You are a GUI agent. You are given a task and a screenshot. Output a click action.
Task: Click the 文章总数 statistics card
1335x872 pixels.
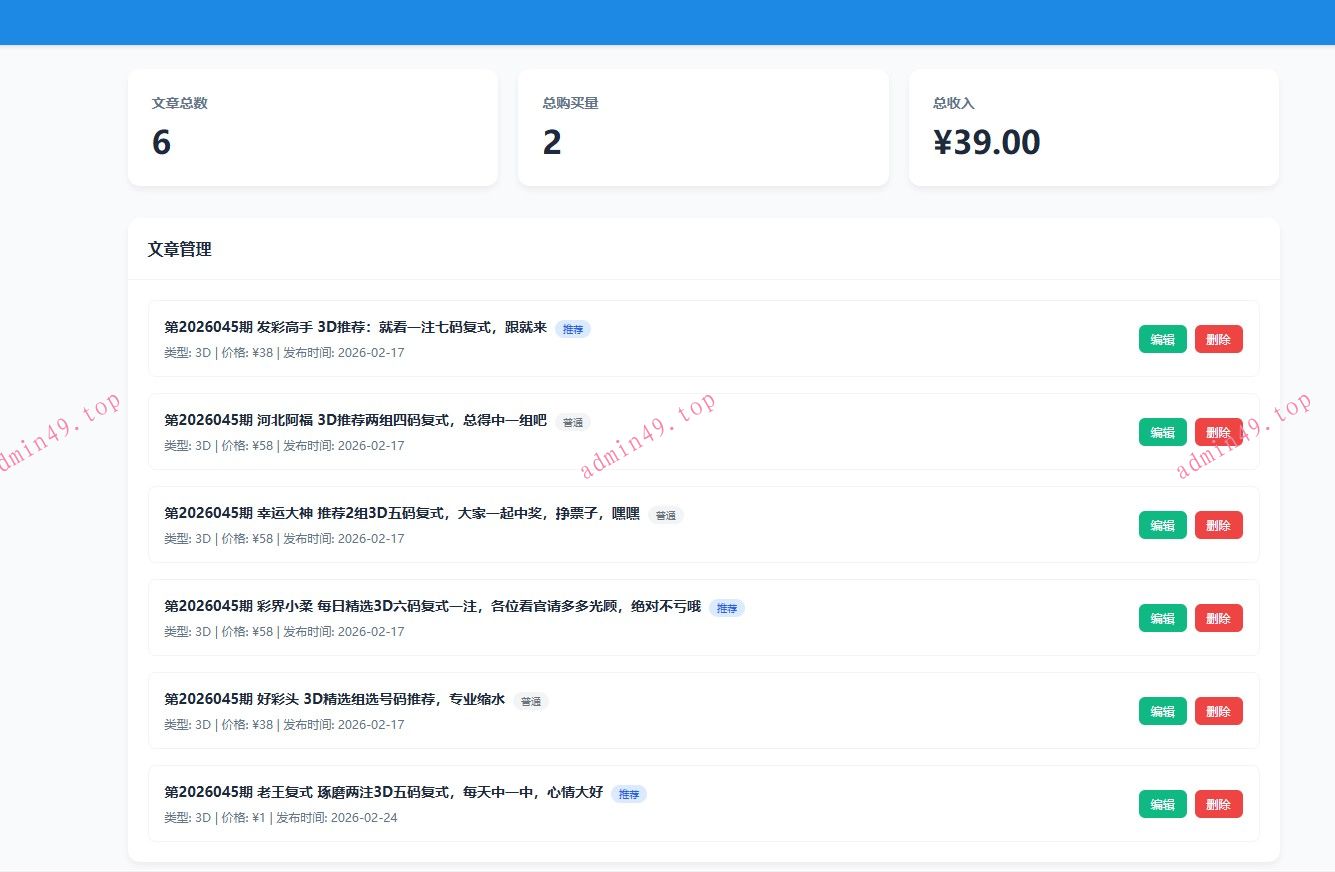[x=312, y=127]
